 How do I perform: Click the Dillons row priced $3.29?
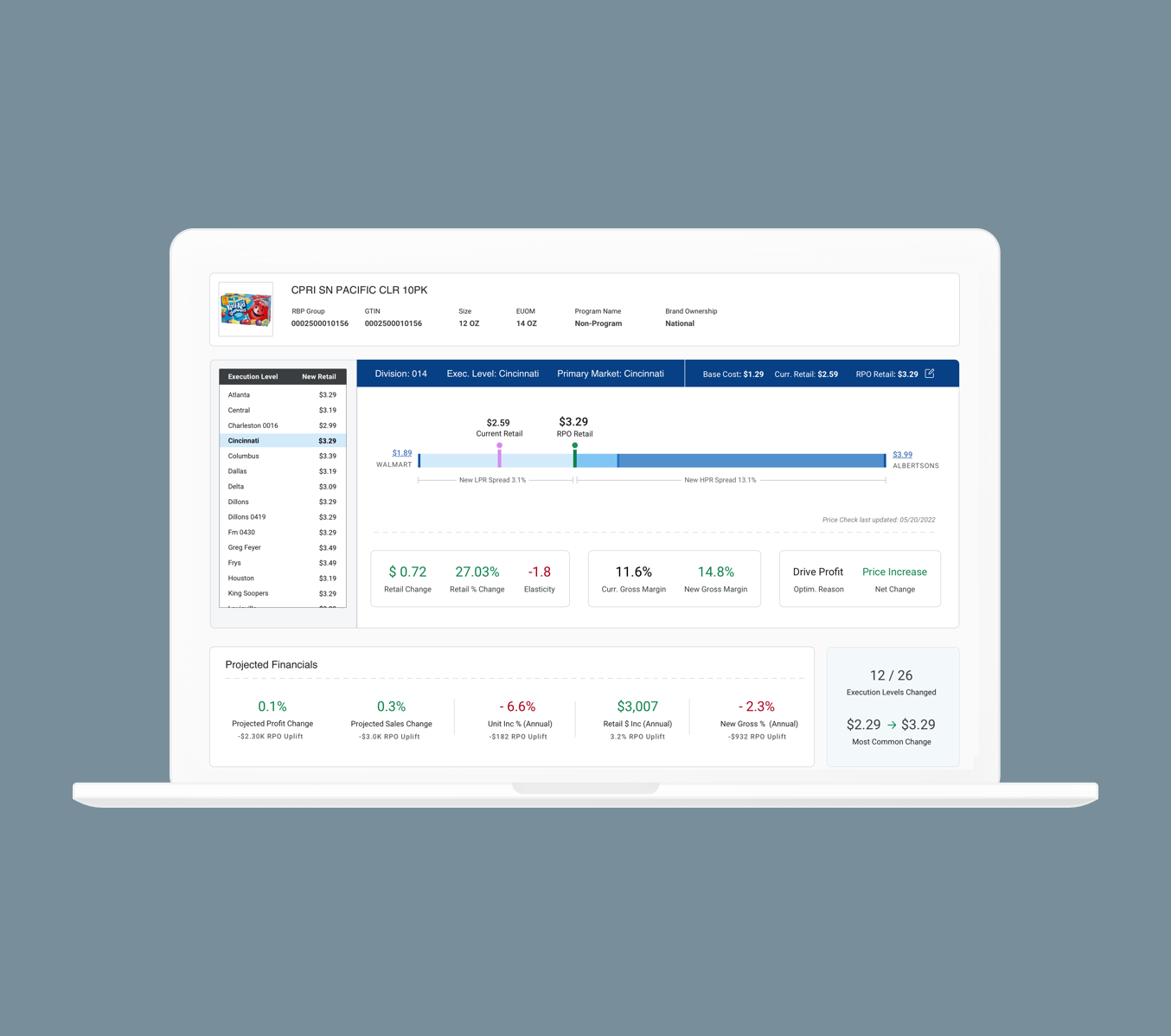click(x=283, y=502)
